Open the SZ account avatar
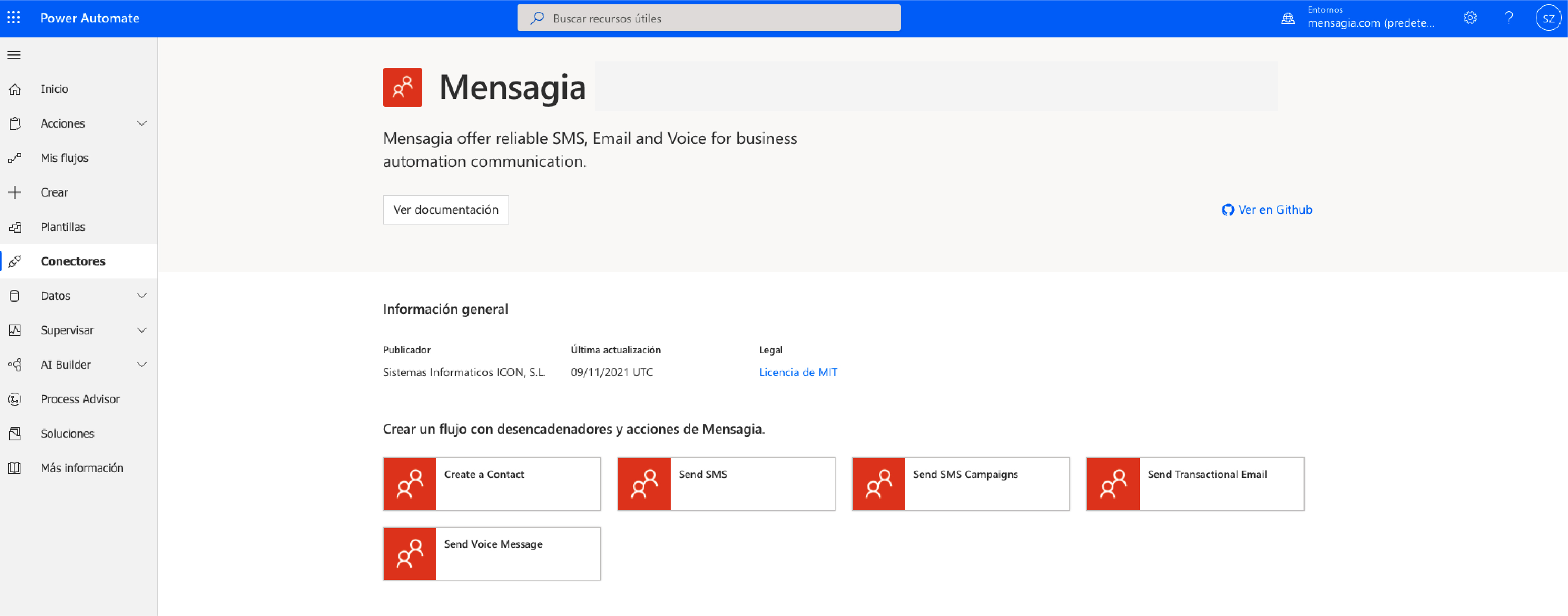Viewport: 1568px width, 616px height. coord(1548,18)
